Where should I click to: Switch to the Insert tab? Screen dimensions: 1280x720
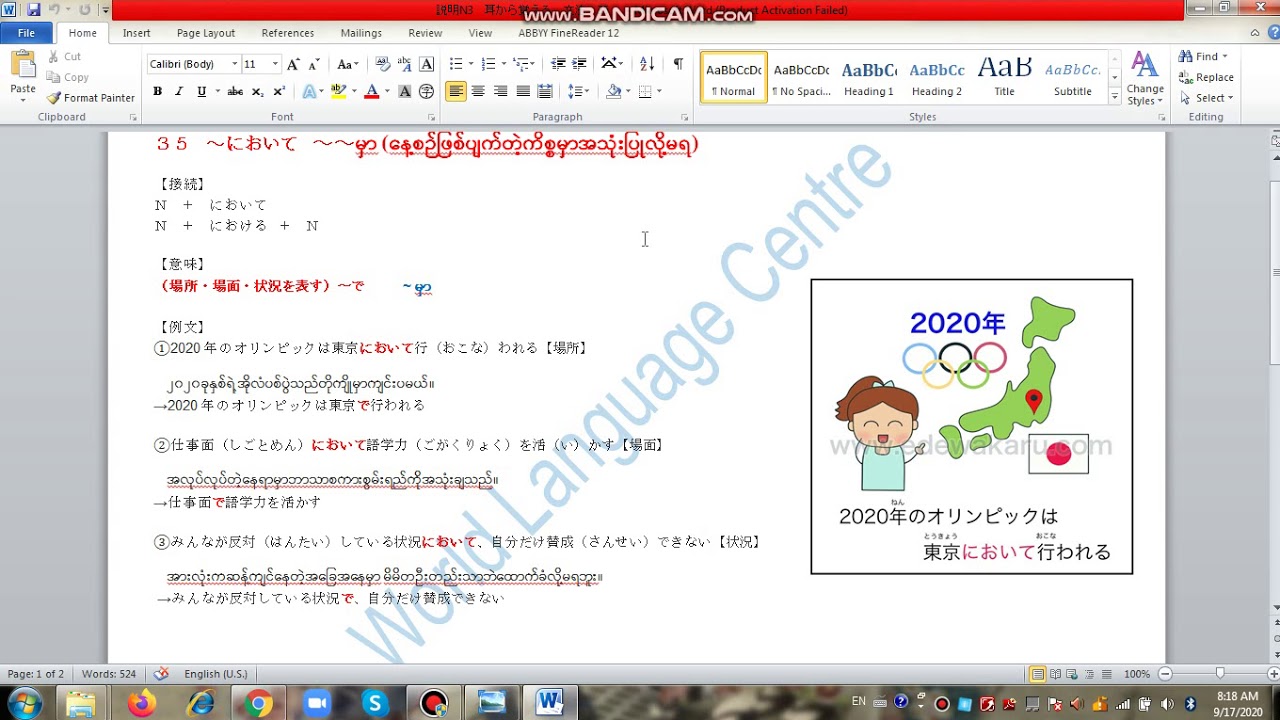(137, 33)
